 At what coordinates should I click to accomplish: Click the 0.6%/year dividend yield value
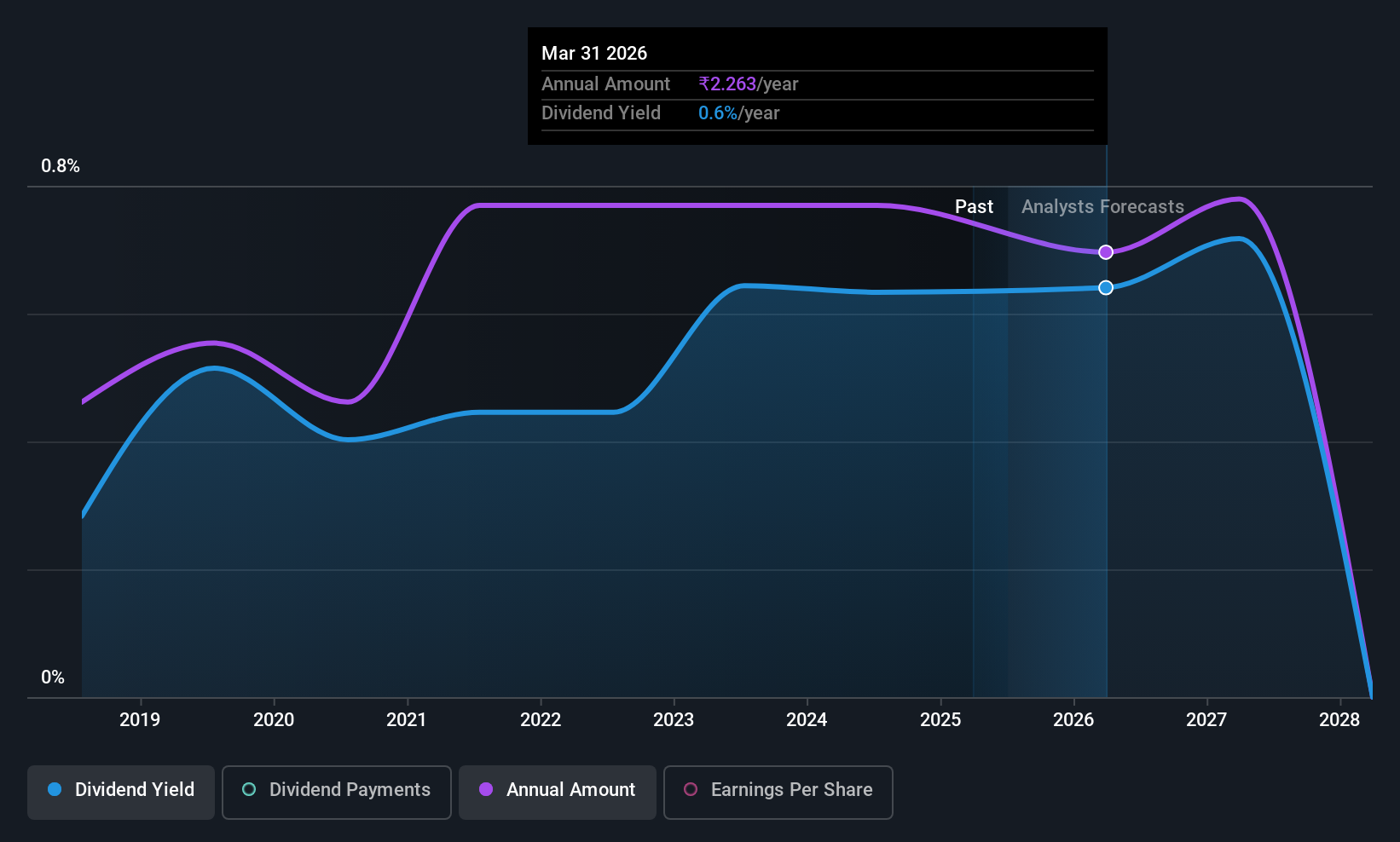[x=739, y=113]
